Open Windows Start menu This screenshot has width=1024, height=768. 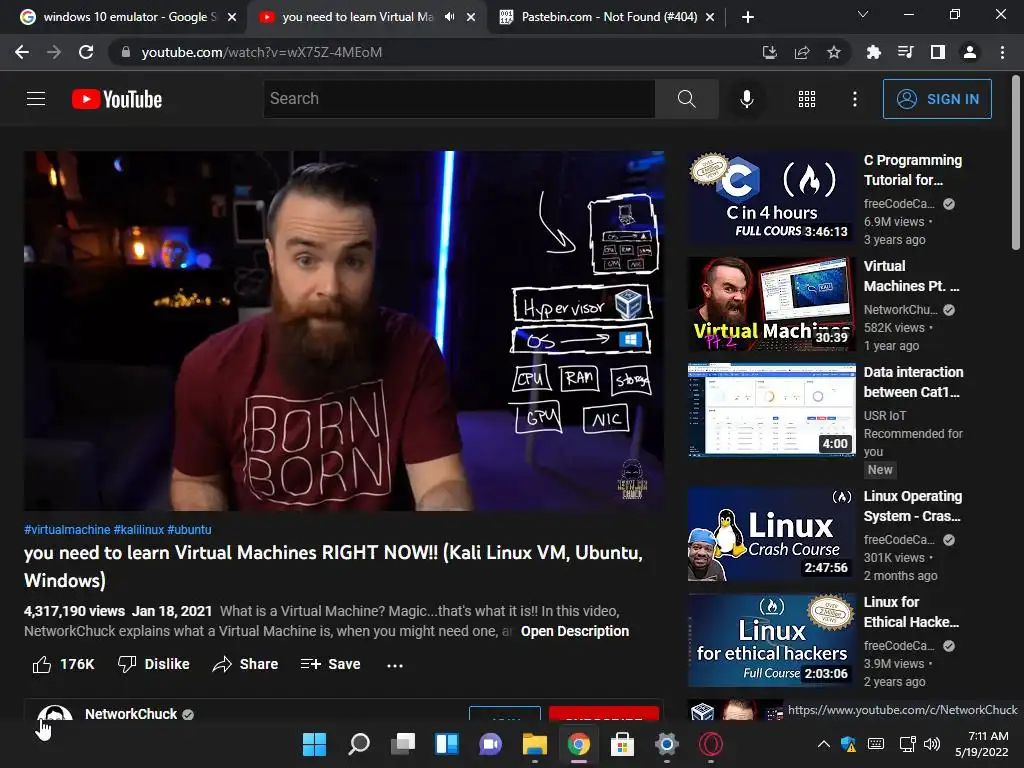pyautogui.click(x=314, y=744)
